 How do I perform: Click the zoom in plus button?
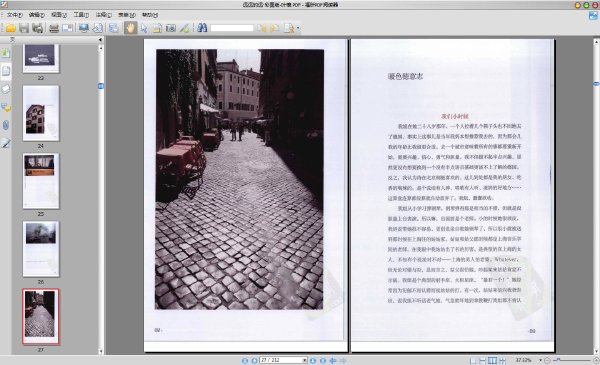(596, 360)
